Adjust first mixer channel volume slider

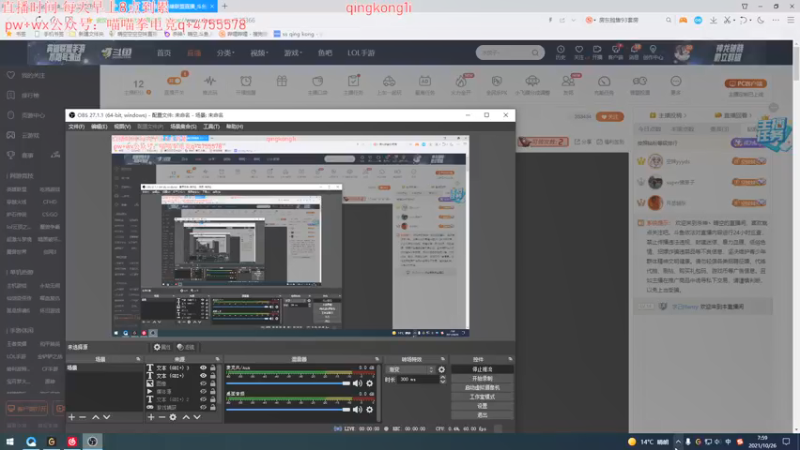tap(288, 383)
